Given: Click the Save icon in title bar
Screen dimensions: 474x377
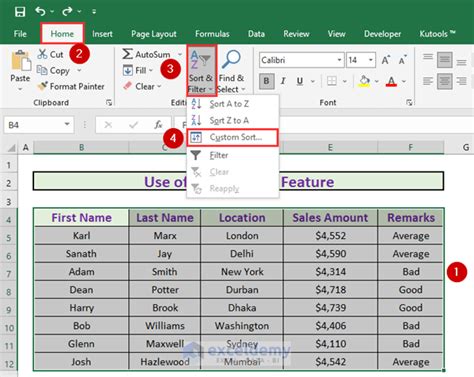Looking at the screenshot, I should point(20,12).
